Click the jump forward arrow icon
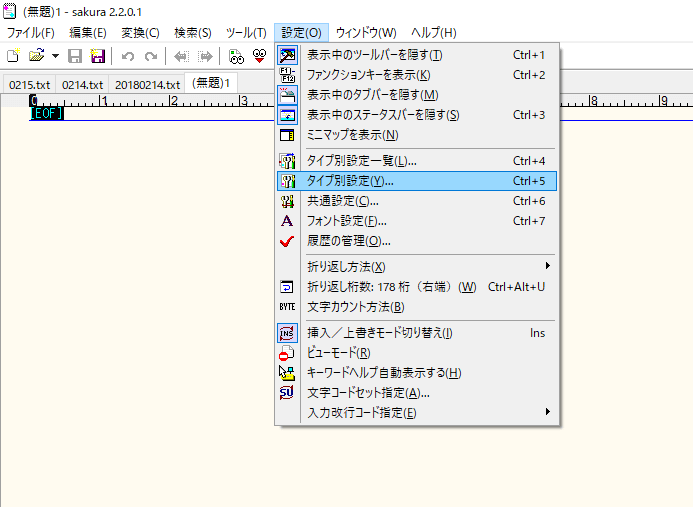The height and width of the screenshot is (507, 693). tap(205, 57)
